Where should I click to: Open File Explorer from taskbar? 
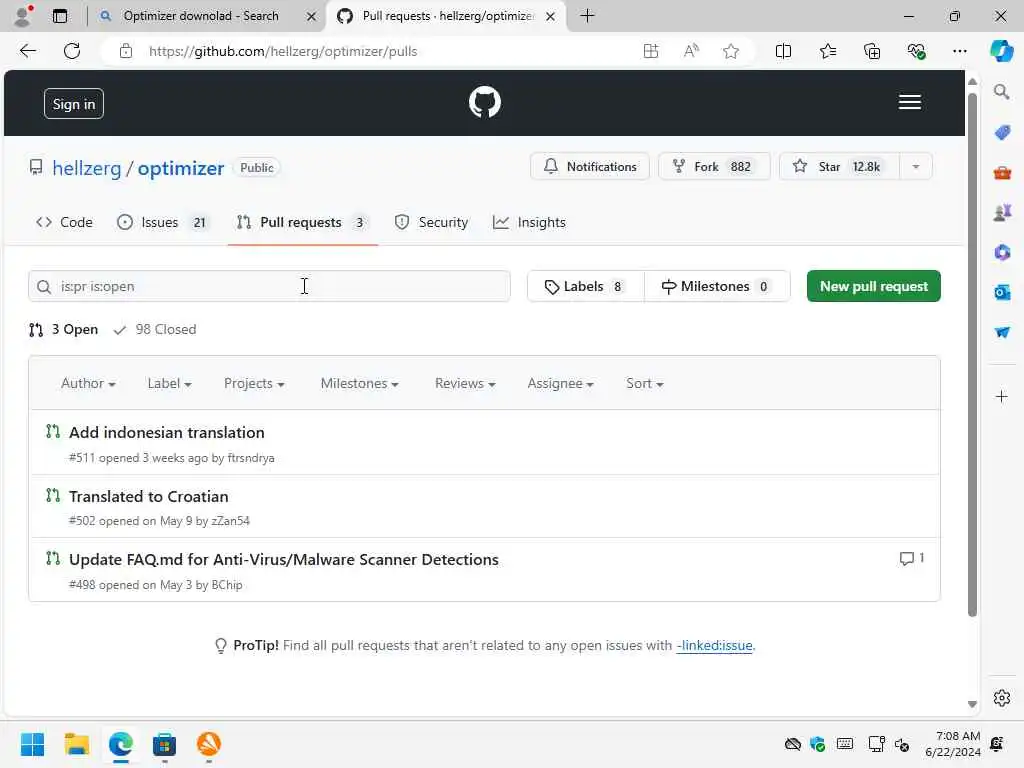[x=76, y=744]
